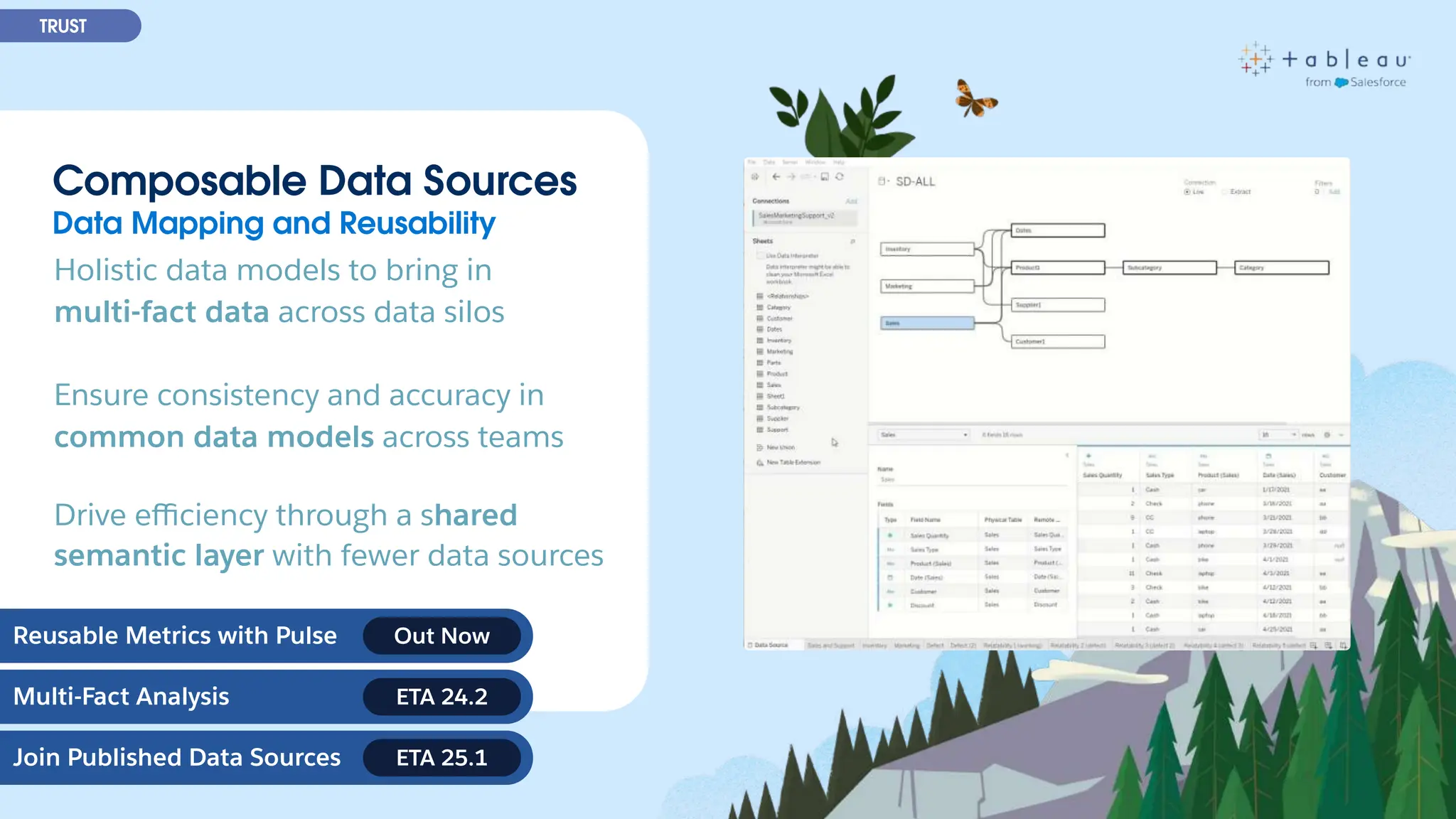Click the Product (Sales) column header
1456x819 pixels.
click(x=1218, y=475)
